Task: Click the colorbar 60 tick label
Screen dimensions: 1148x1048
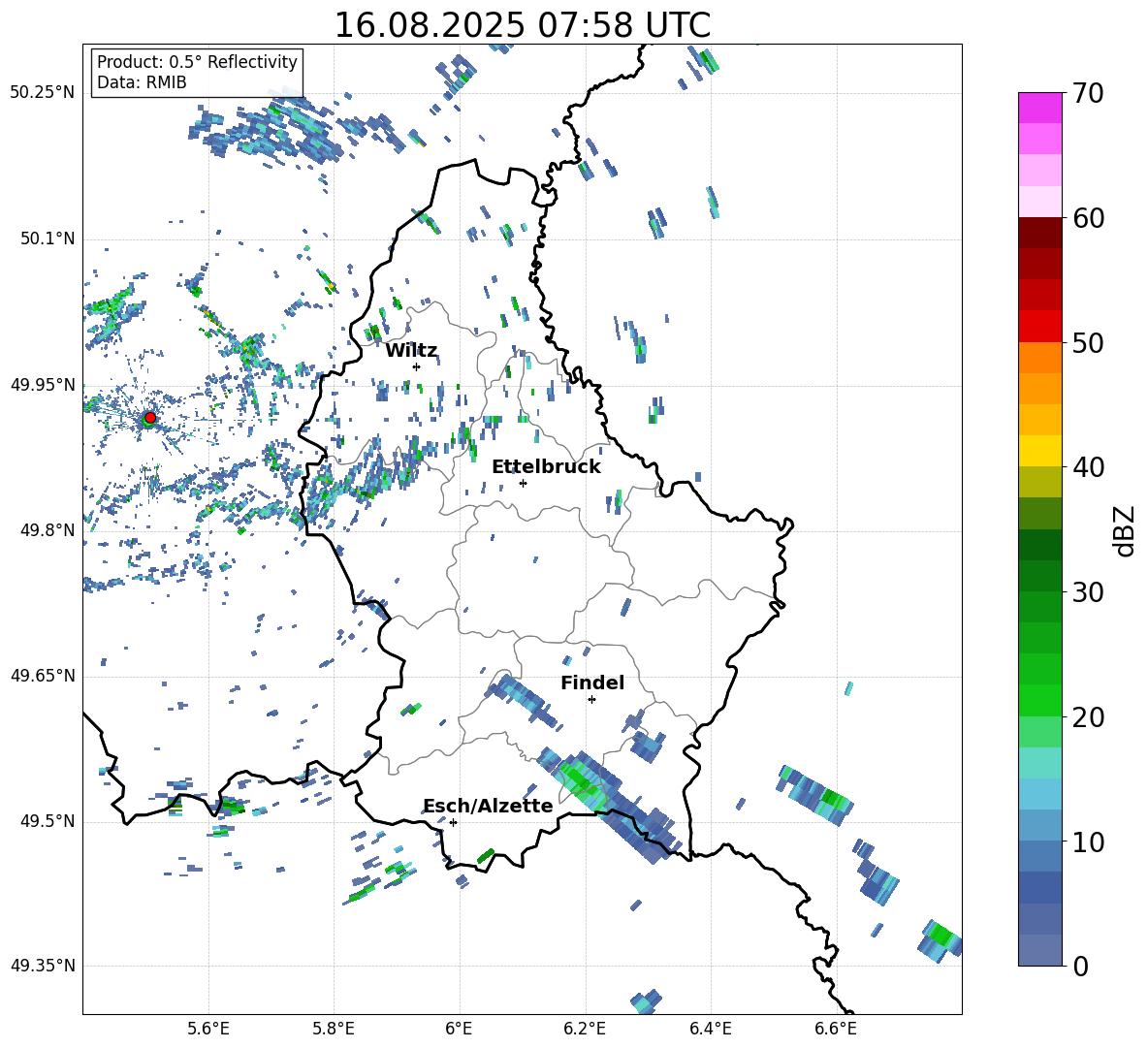Action: pos(1088,218)
